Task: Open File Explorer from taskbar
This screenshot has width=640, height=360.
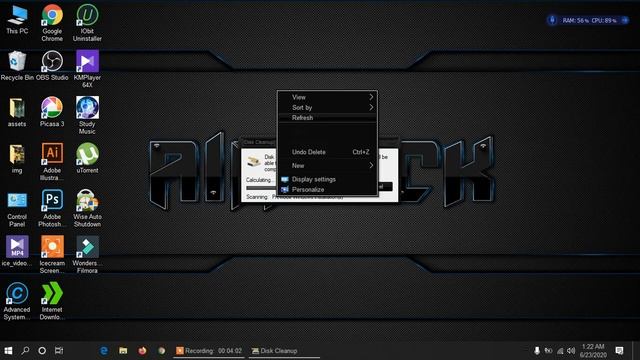Action: 123,351
